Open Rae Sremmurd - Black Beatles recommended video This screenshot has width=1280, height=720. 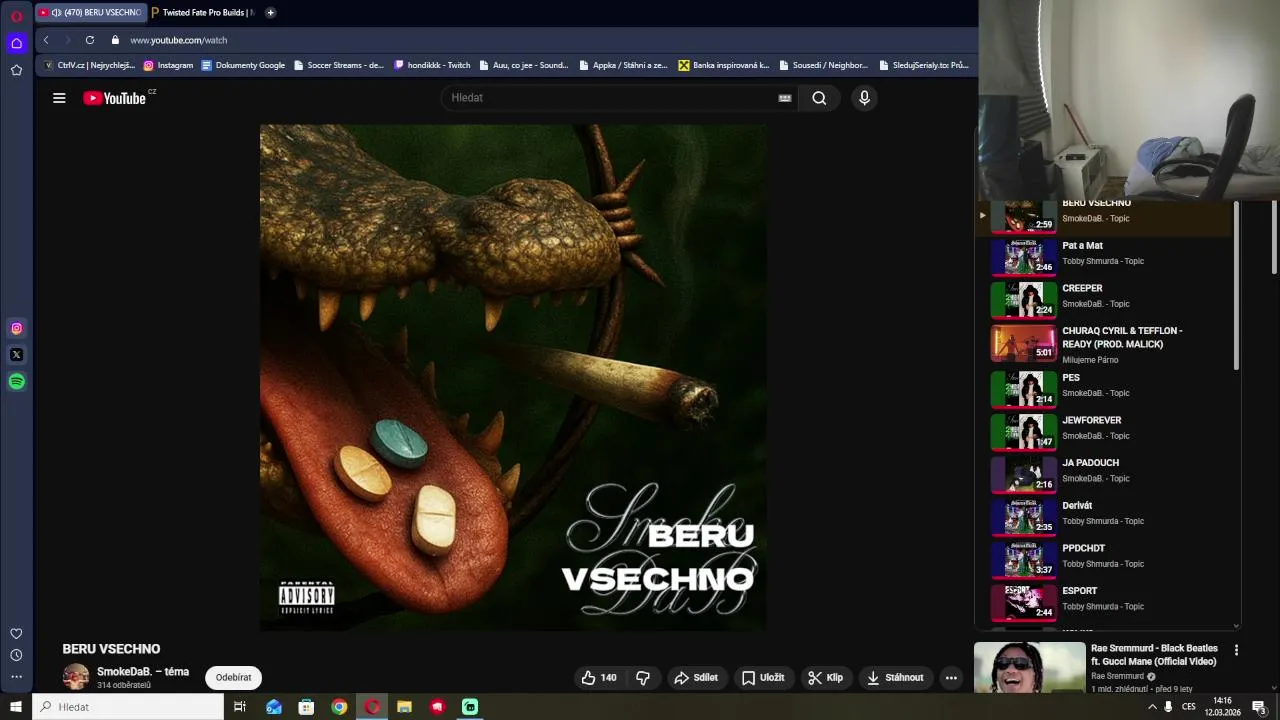coord(1154,655)
